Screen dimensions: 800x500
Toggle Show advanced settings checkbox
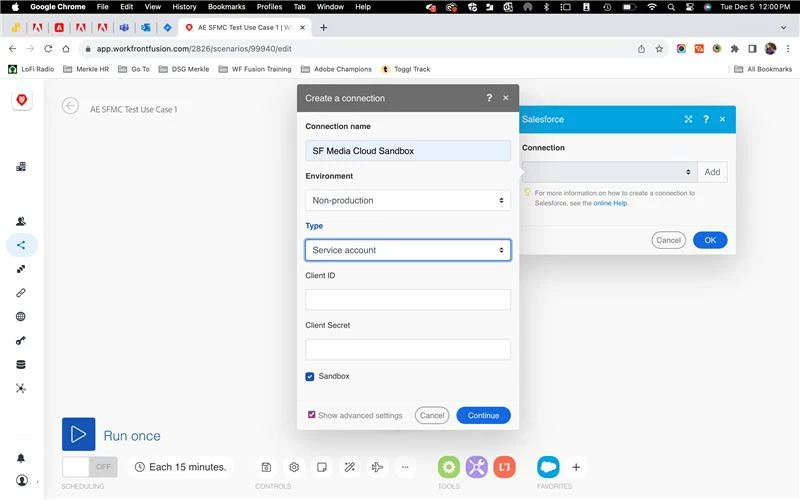(x=311, y=415)
